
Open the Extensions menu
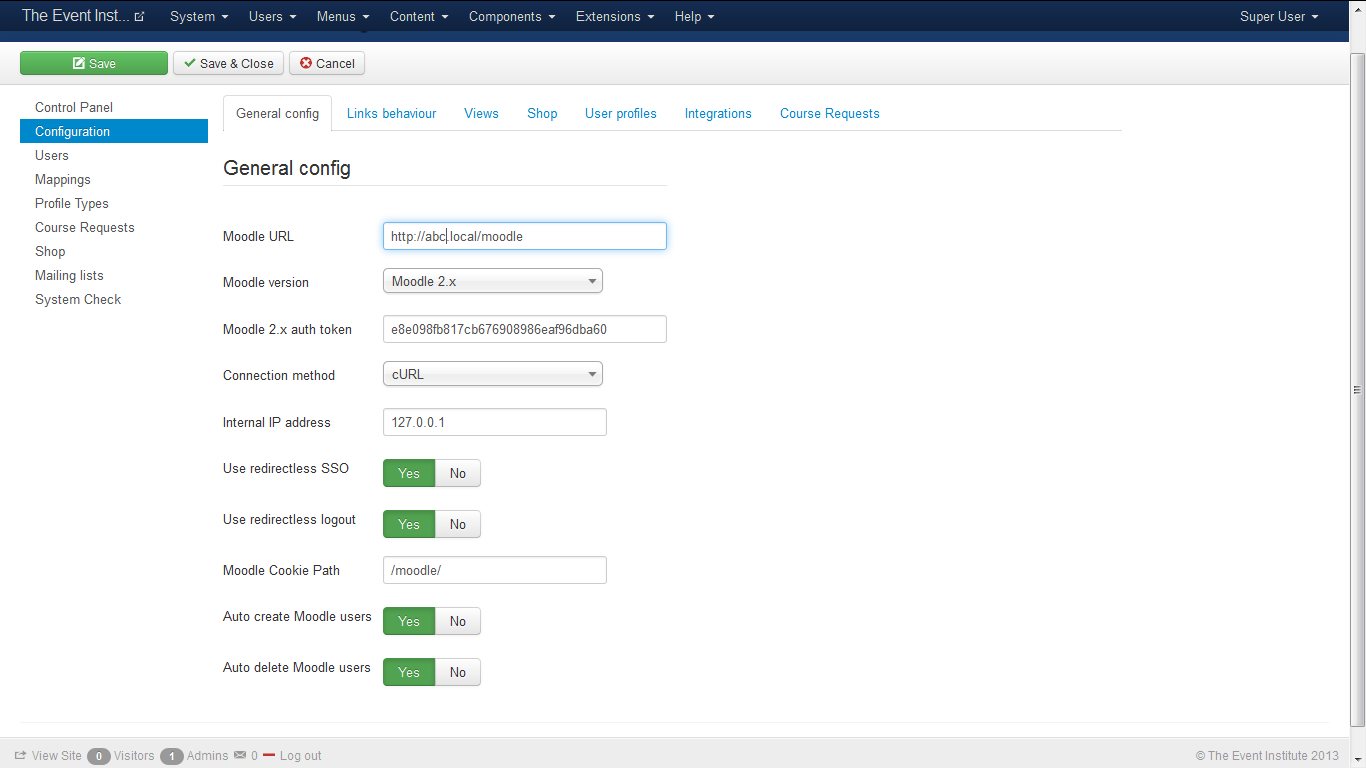click(614, 17)
